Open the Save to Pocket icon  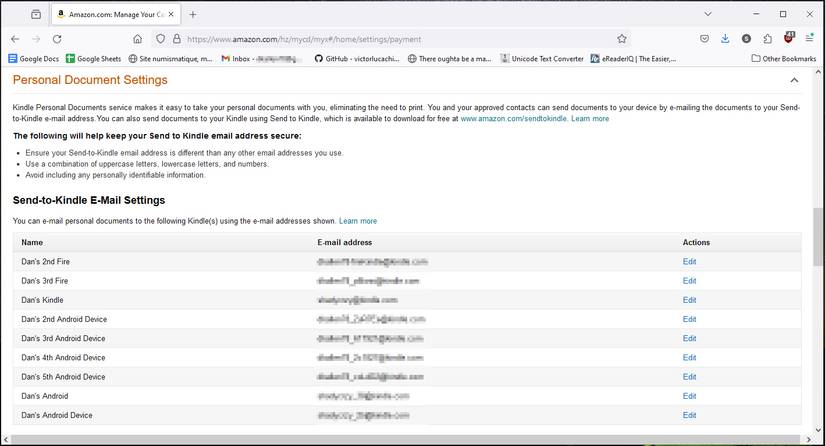tap(704, 39)
